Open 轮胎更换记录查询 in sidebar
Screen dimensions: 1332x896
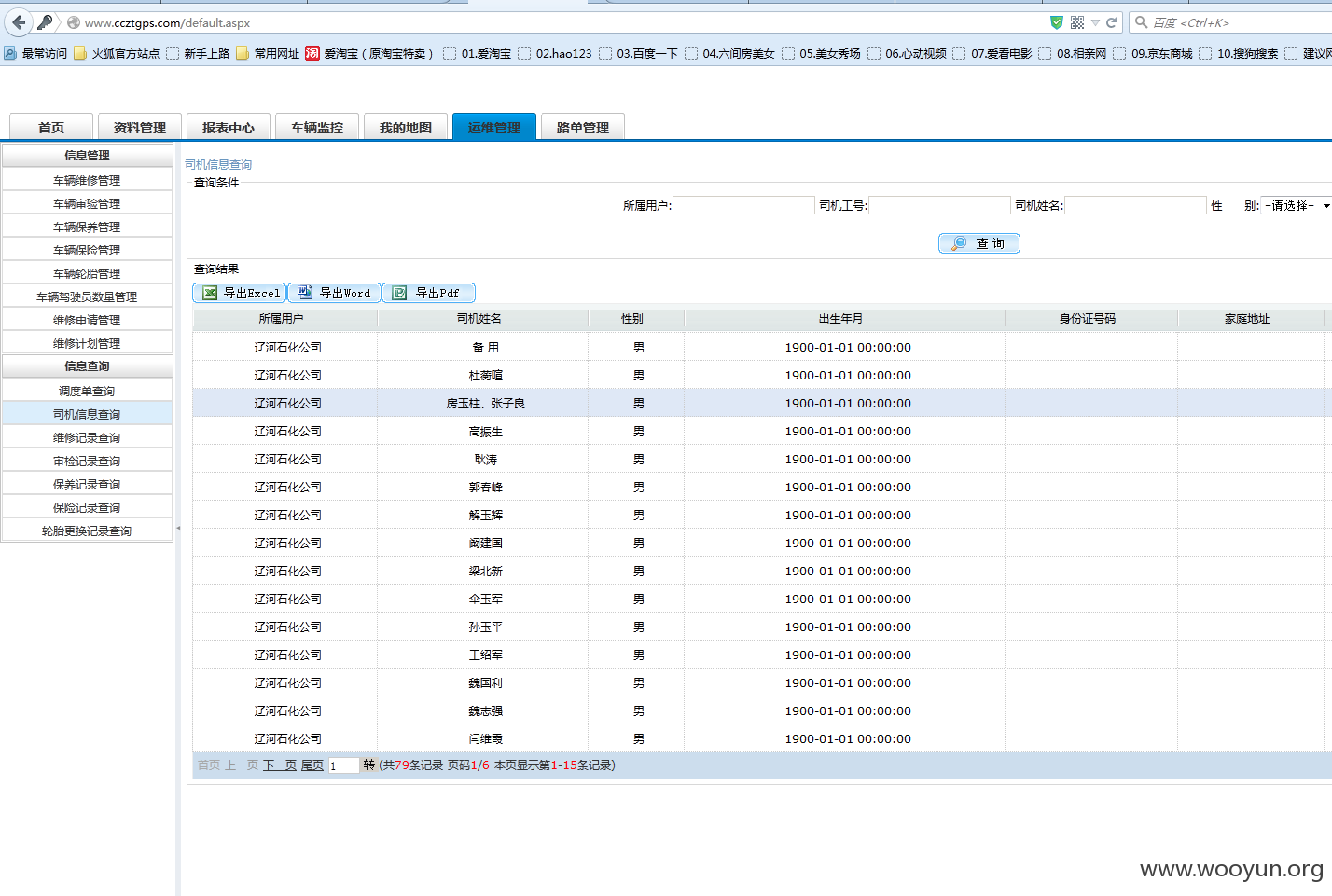pyautogui.click(x=87, y=531)
